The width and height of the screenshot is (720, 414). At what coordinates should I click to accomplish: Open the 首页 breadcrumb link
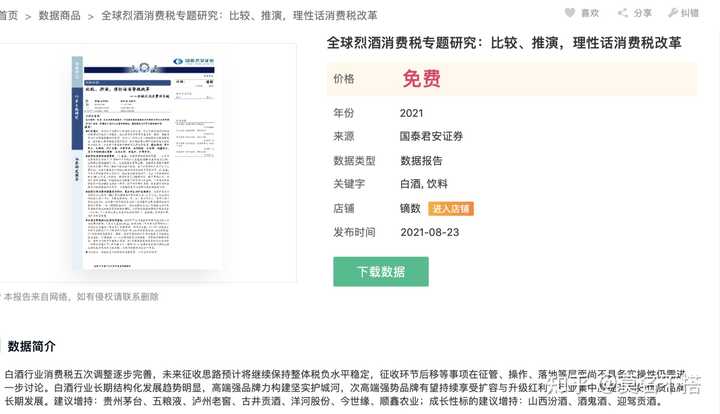[8, 16]
